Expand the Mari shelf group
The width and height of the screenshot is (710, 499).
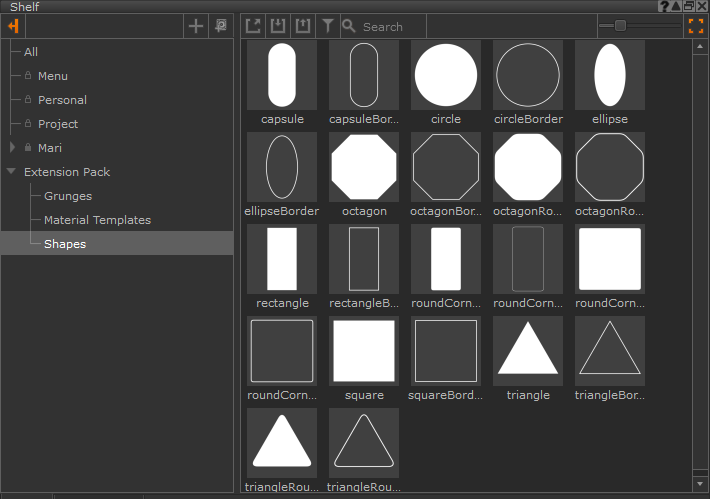11,148
